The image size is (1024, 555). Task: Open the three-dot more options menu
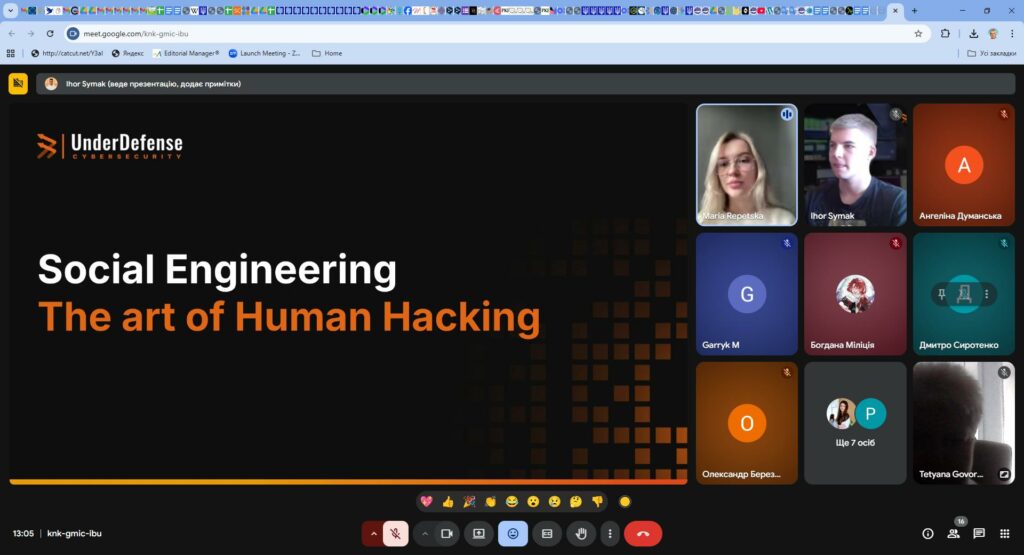pos(609,534)
